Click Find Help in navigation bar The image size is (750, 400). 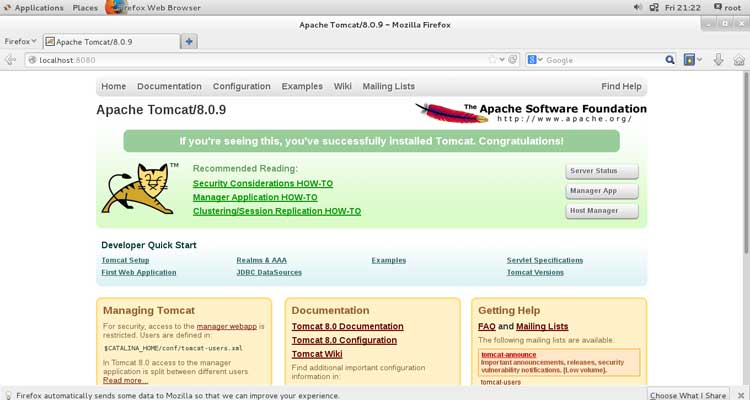coord(621,86)
